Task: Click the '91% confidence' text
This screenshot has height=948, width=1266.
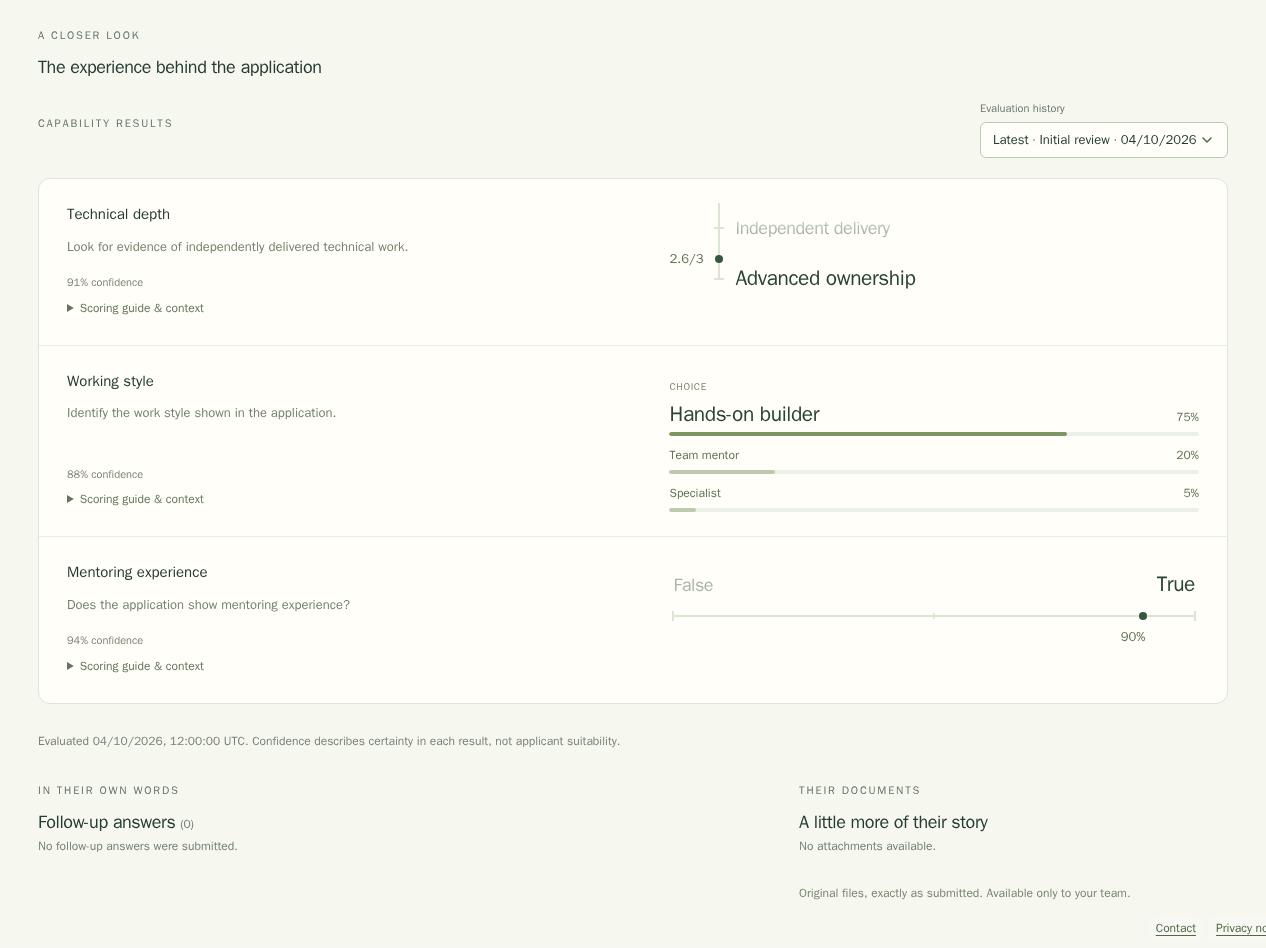Action: pyautogui.click(x=105, y=282)
